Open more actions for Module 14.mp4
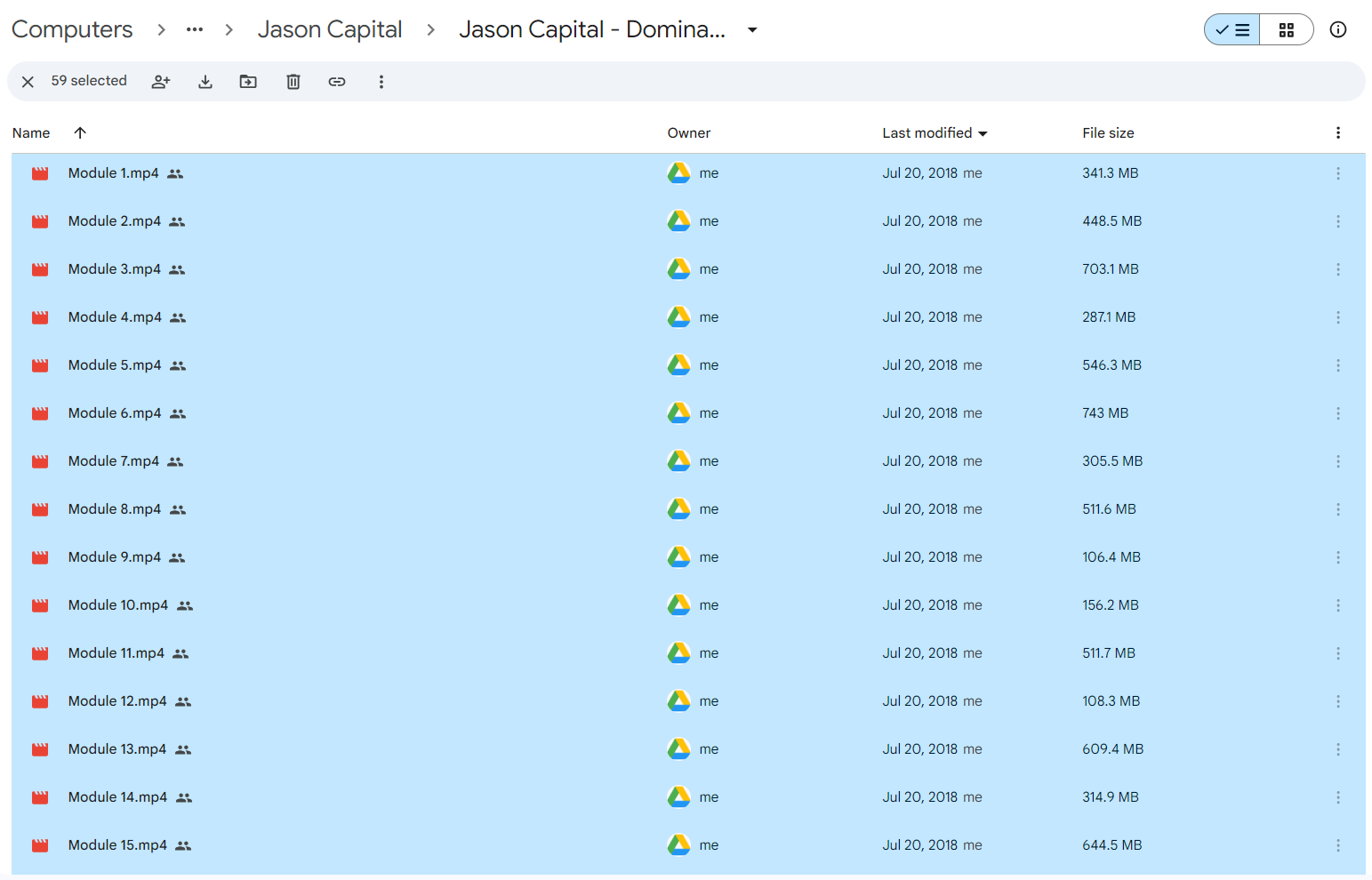Screen dimensions: 1372x880 (x=1338, y=798)
